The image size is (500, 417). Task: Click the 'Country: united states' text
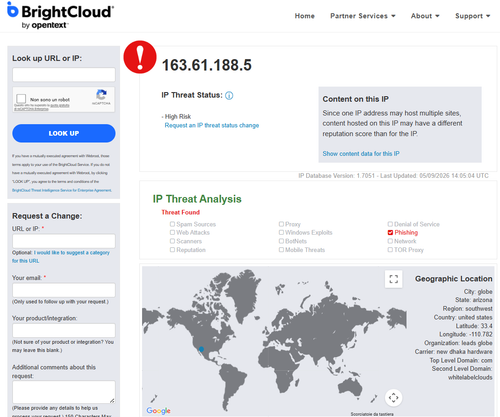pyautogui.click(x=463, y=317)
